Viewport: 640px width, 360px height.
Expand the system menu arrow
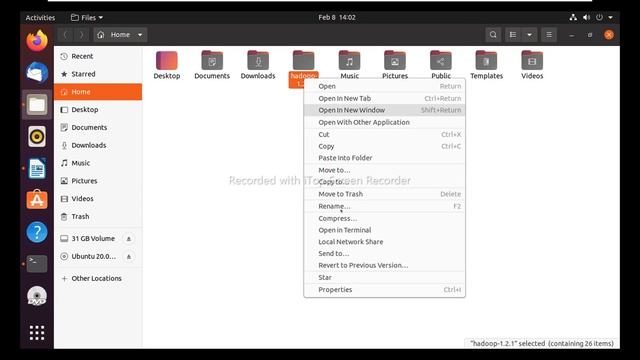611,18
